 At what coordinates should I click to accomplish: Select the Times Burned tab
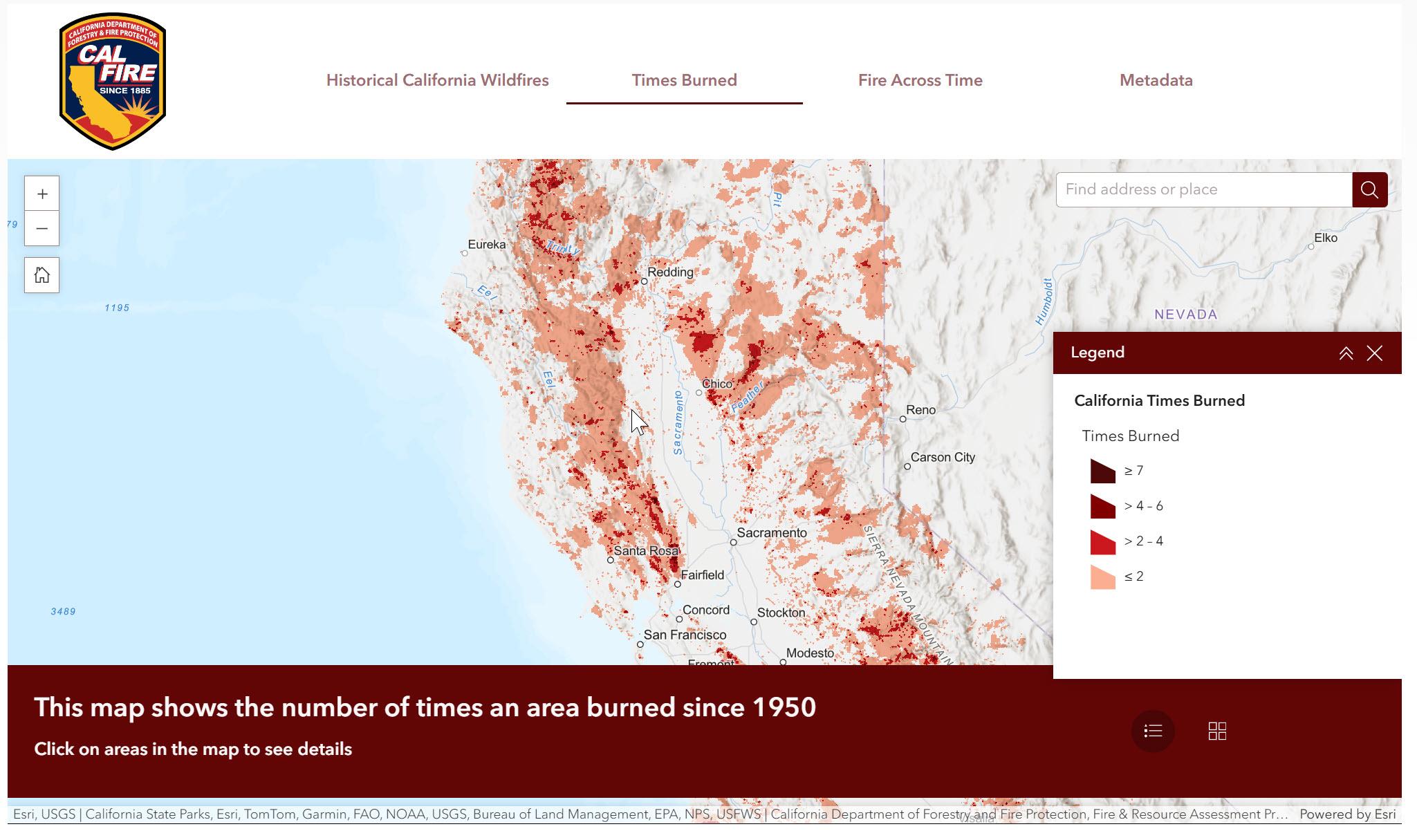[x=684, y=80]
